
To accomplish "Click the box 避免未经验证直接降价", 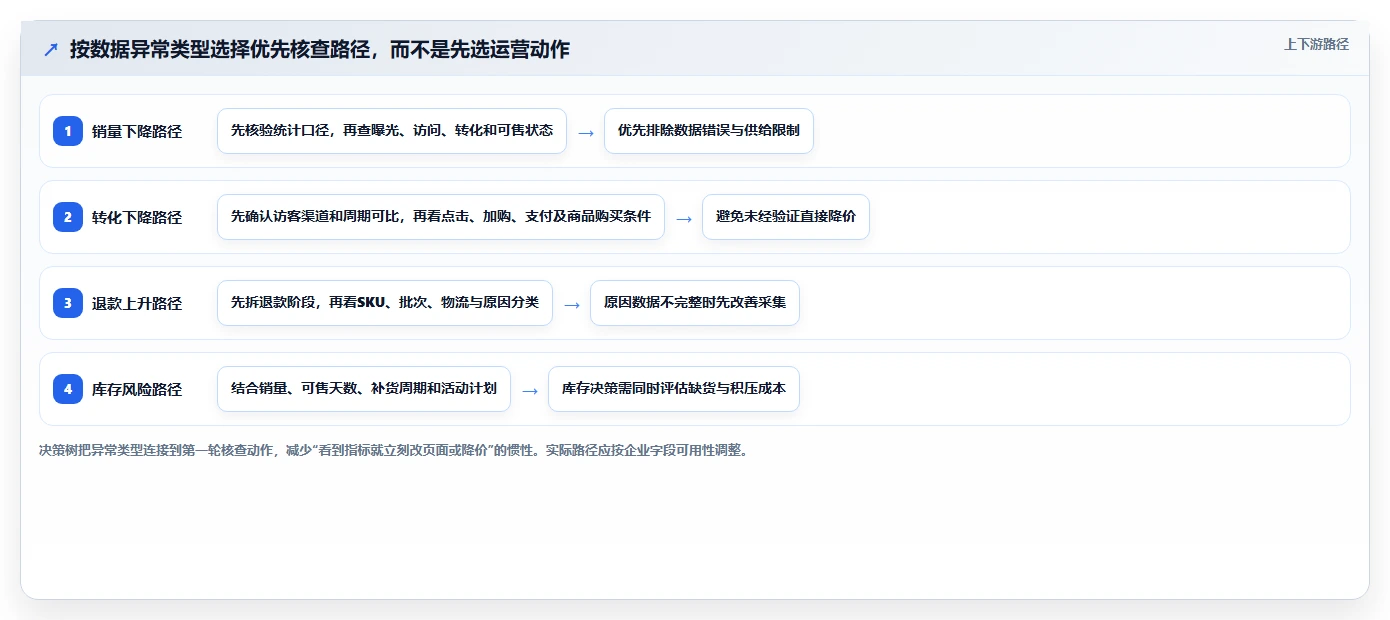I will click(786, 217).
